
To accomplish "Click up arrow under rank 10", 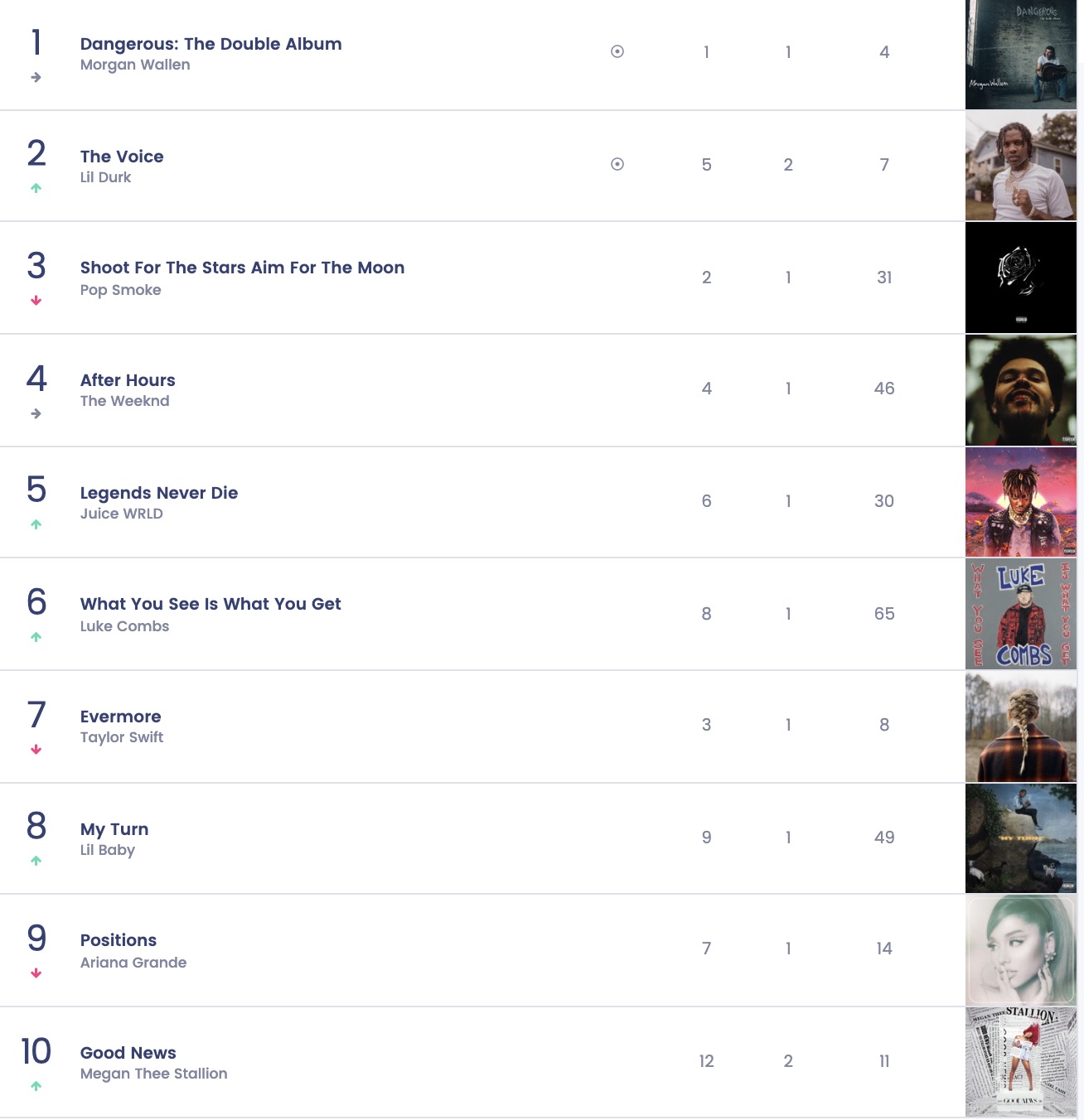I will (36, 1086).
